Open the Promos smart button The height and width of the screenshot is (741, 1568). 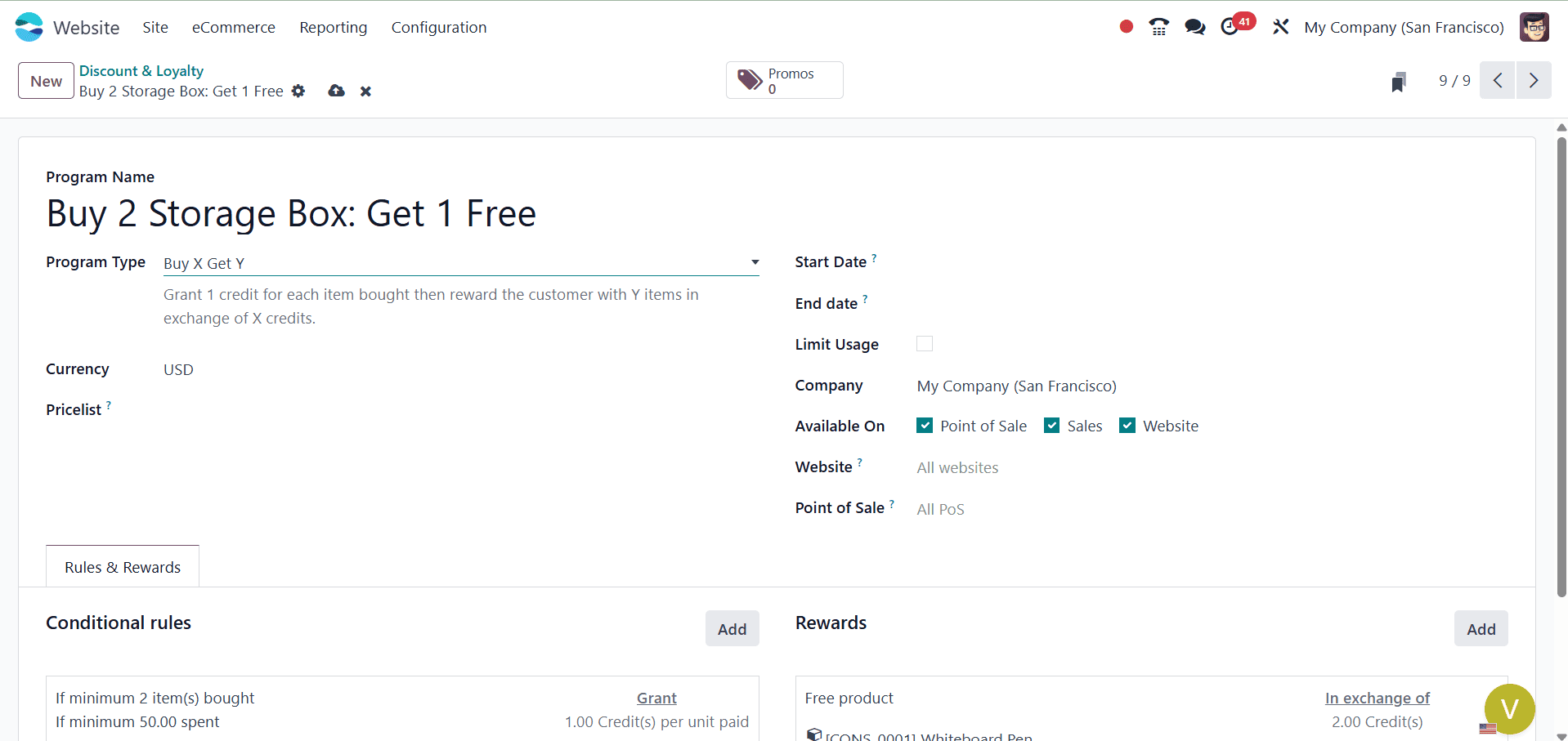(783, 79)
